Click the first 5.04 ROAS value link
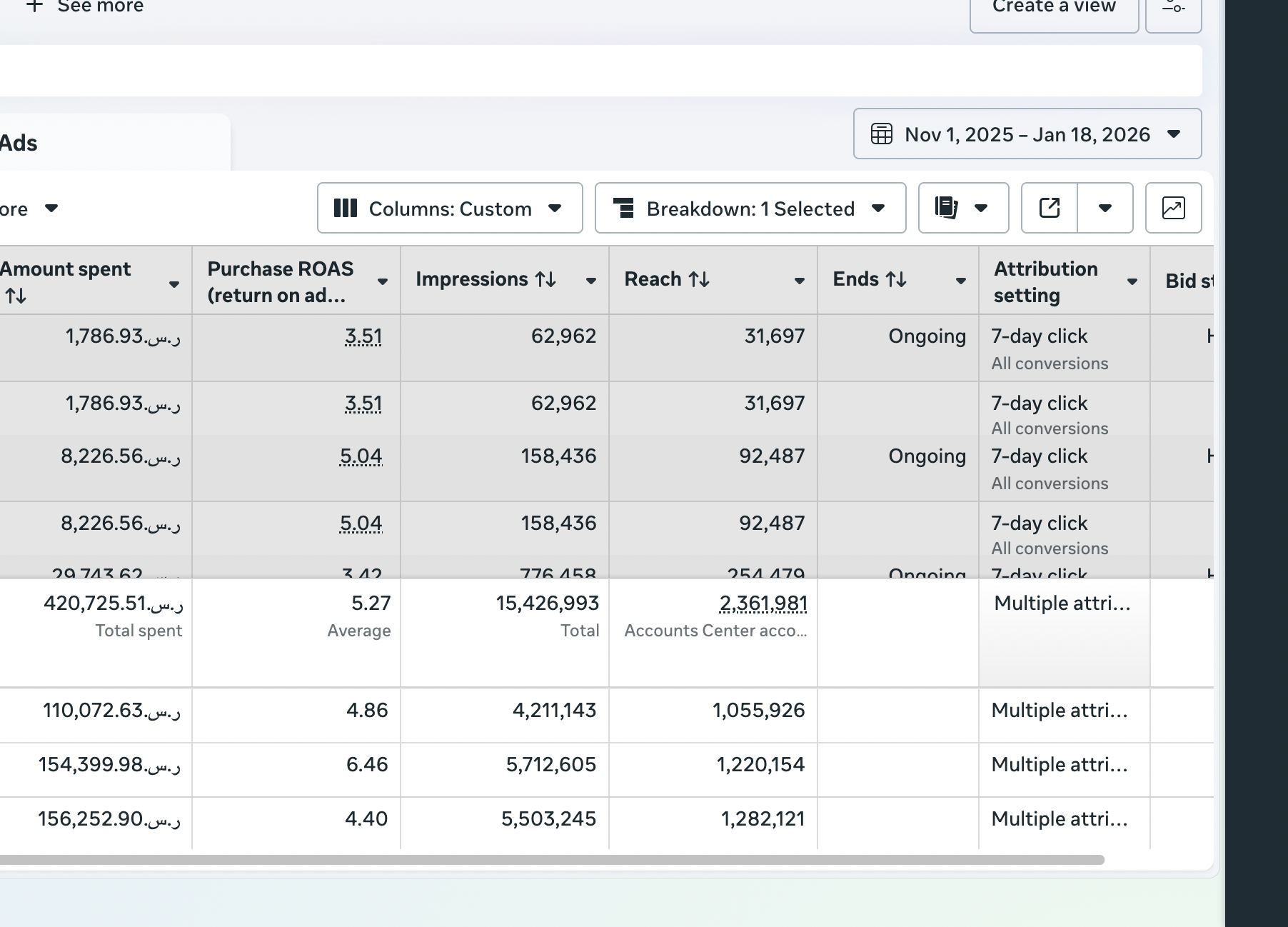This screenshot has width=1288, height=927. click(x=361, y=456)
